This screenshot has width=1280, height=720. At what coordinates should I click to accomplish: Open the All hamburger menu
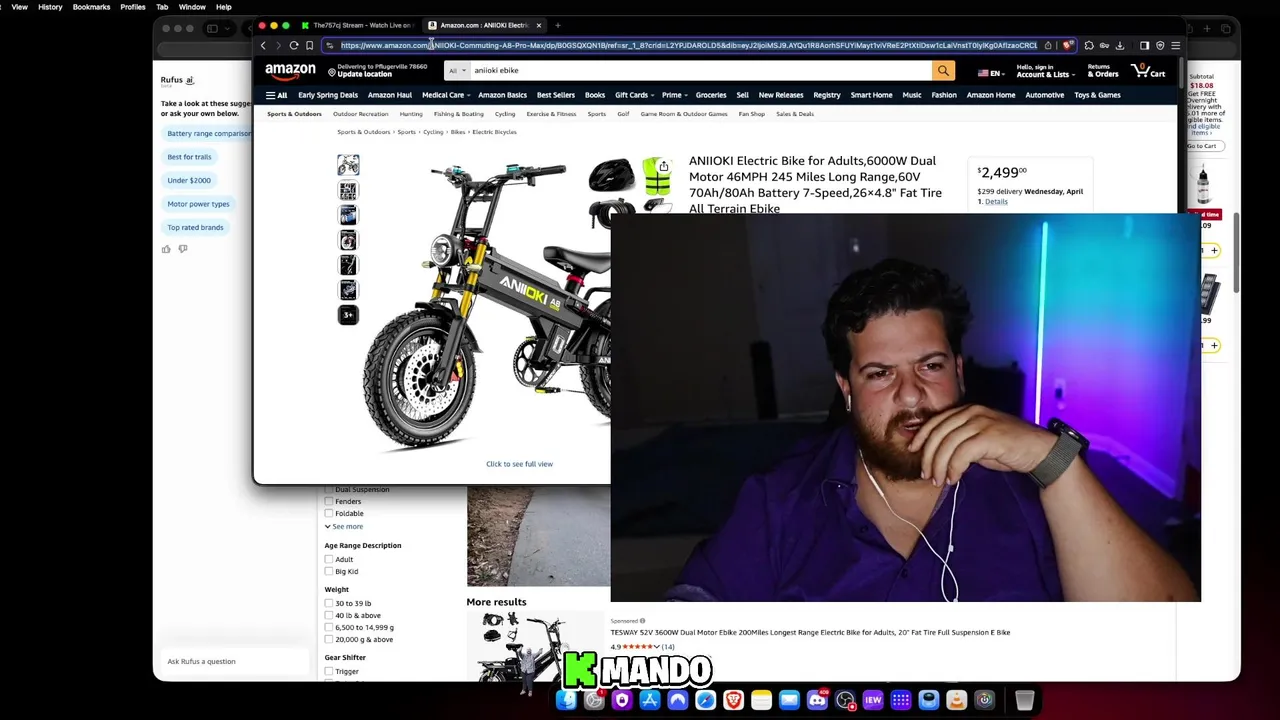pyautogui.click(x=276, y=95)
